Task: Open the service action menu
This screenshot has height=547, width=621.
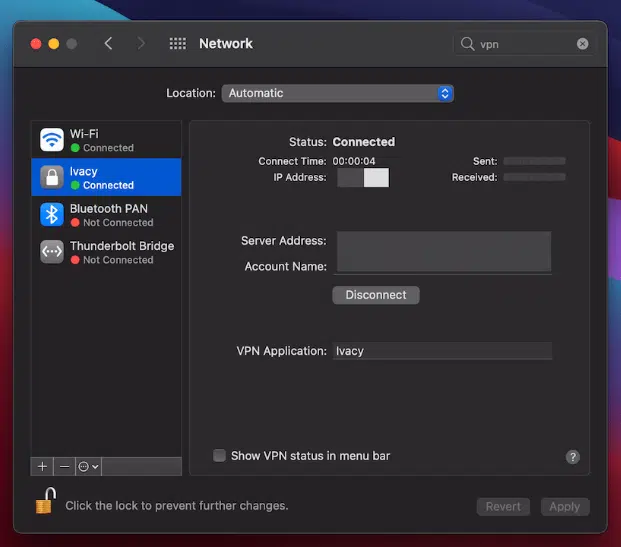Action: click(x=88, y=467)
